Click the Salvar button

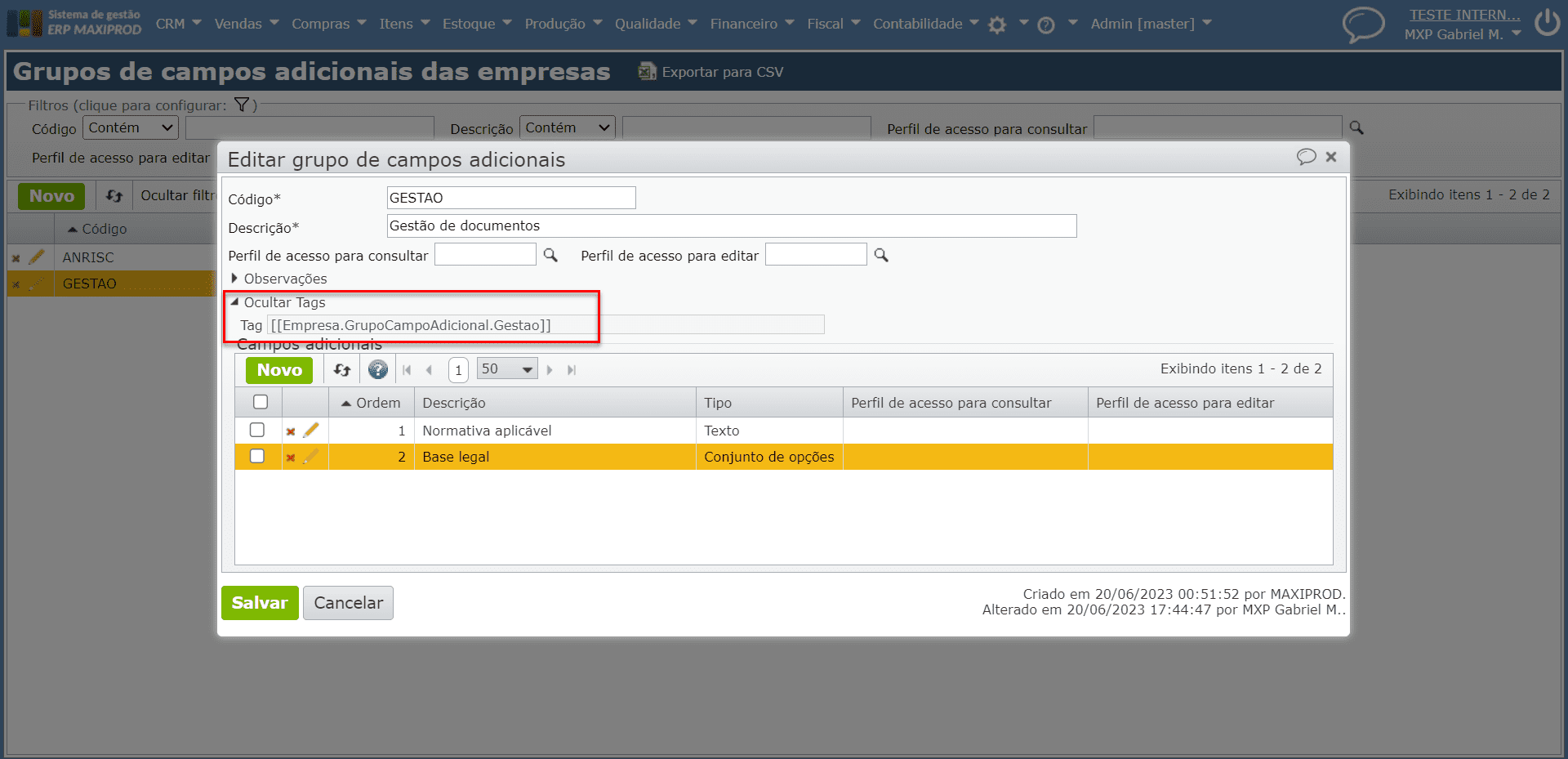[x=260, y=603]
